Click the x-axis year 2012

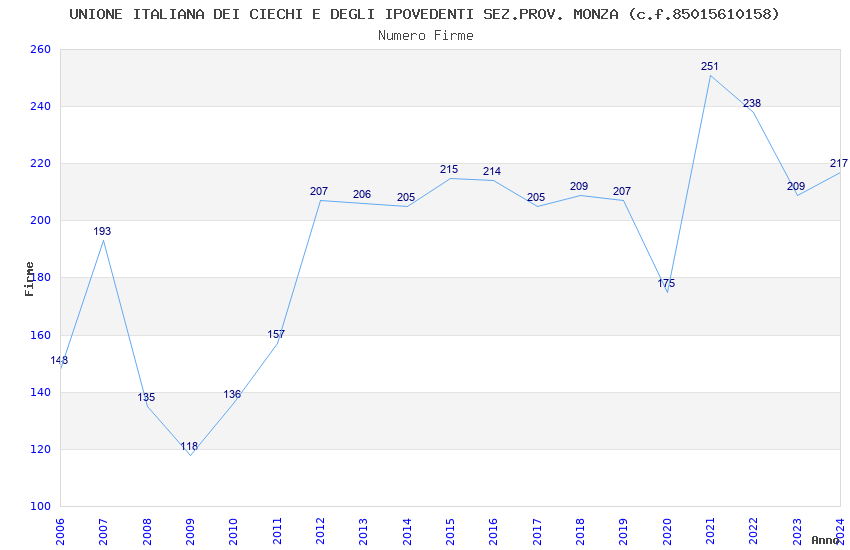click(x=320, y=531)
